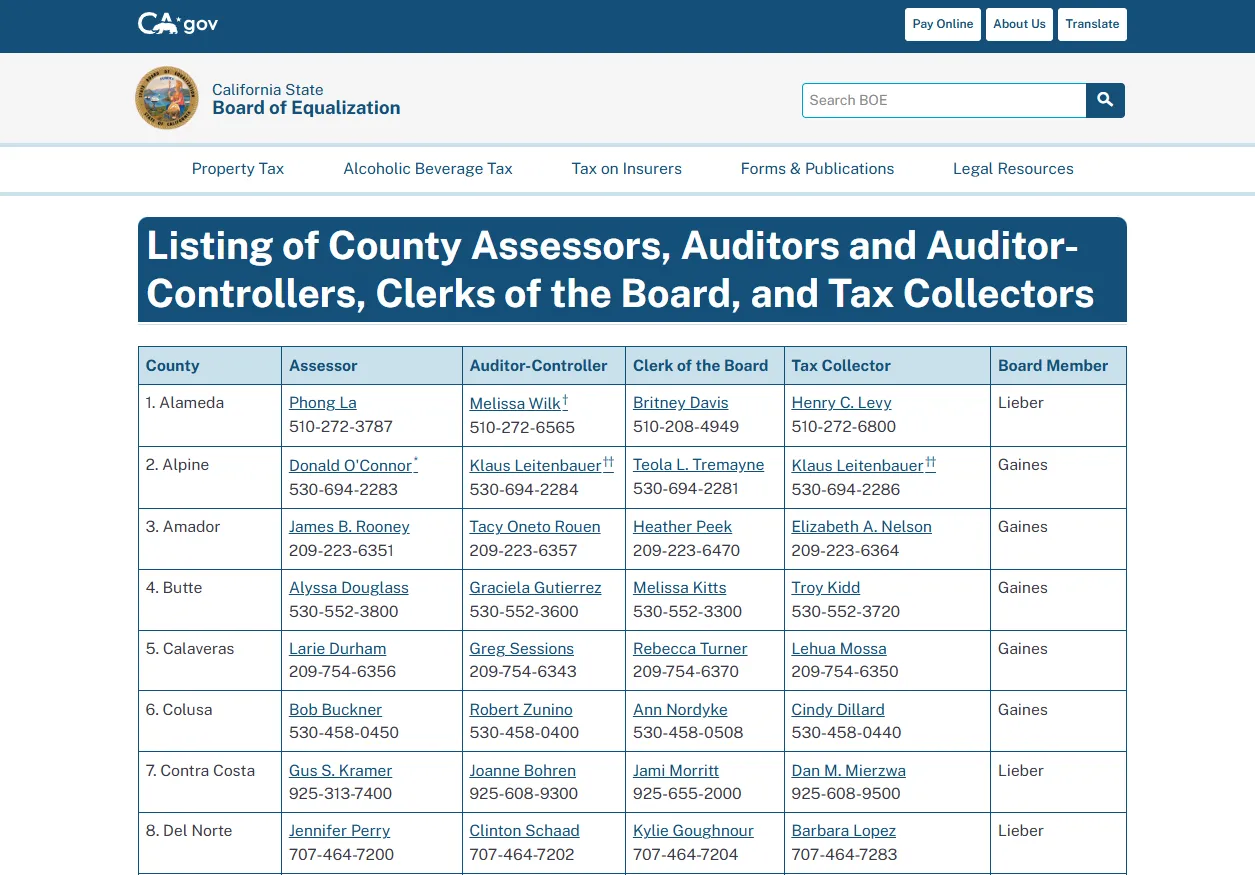Image resolution: width=1255 pixels, height=875 pixels.
Task: Open Lehua Mossa link
Action: (839, 649)
